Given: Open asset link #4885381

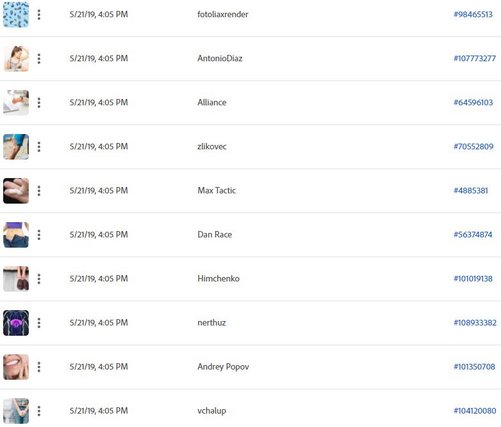Looking at the screenshot, I should click(x=471, y=190).
